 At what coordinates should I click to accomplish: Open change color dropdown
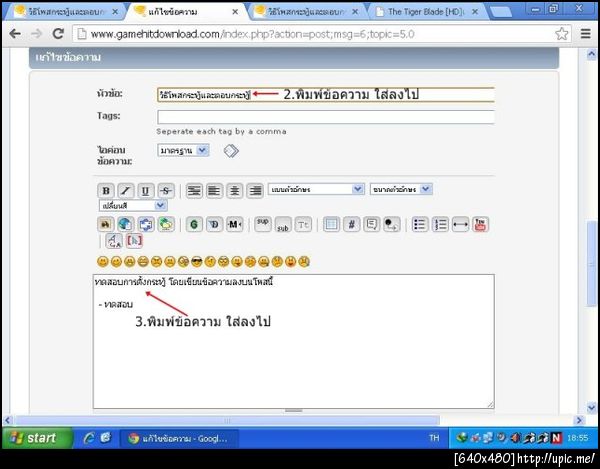click(x=133, y=205)
